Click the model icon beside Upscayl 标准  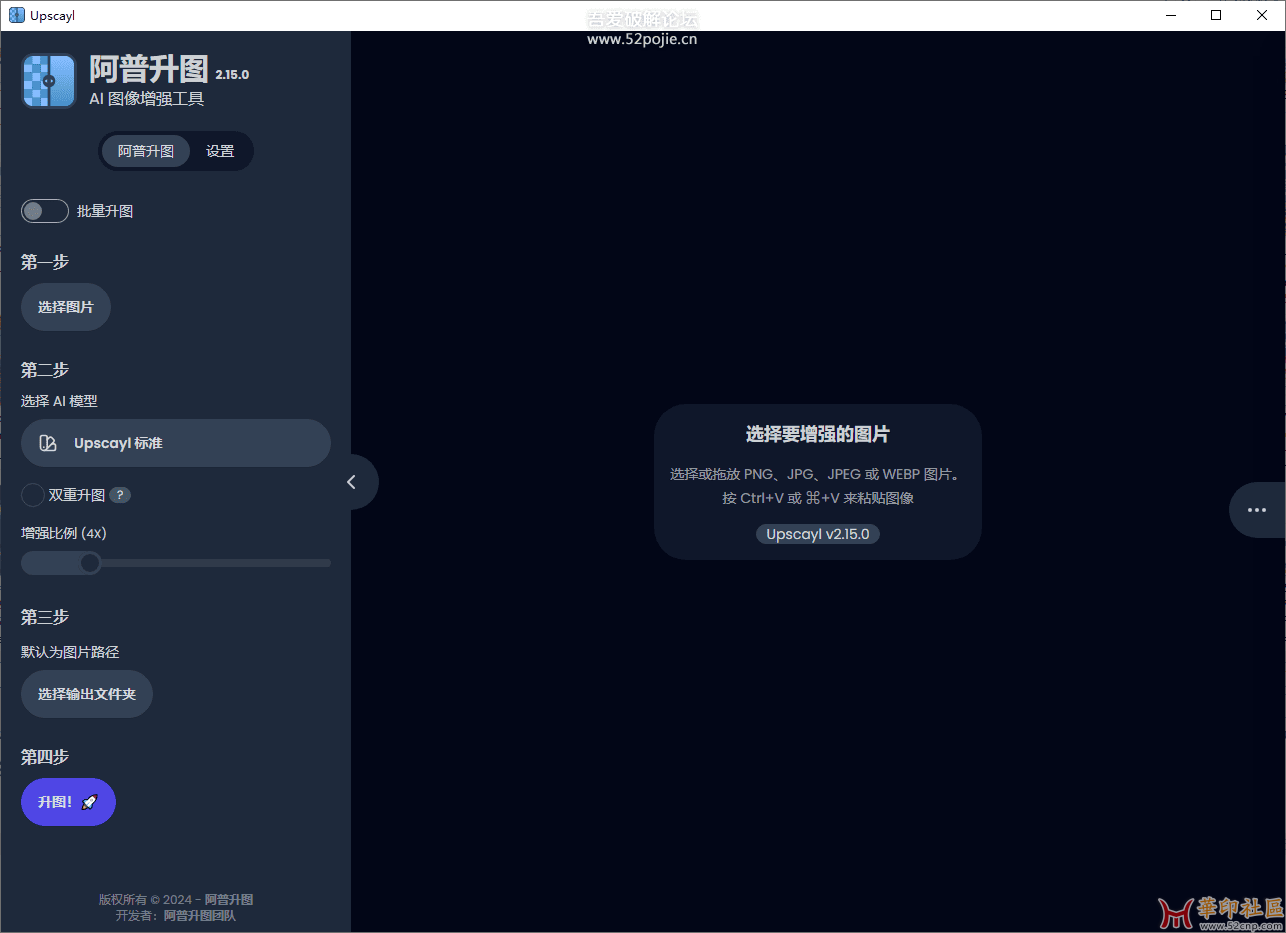tap(48, 443)
